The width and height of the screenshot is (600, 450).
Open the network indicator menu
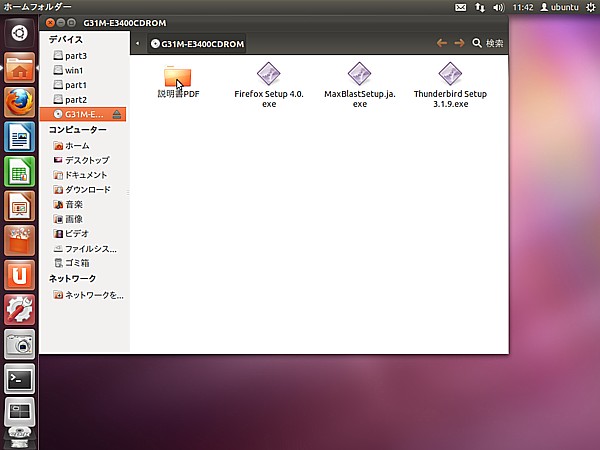tap(480, 7)
